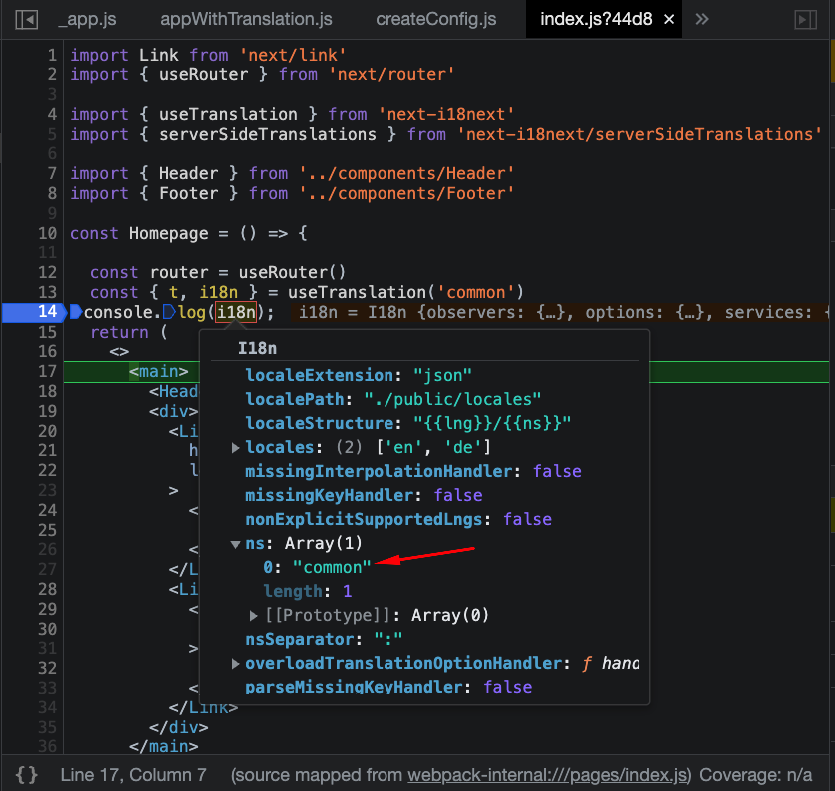Show more tabs with the double chevron

click(x=702, y=20)
